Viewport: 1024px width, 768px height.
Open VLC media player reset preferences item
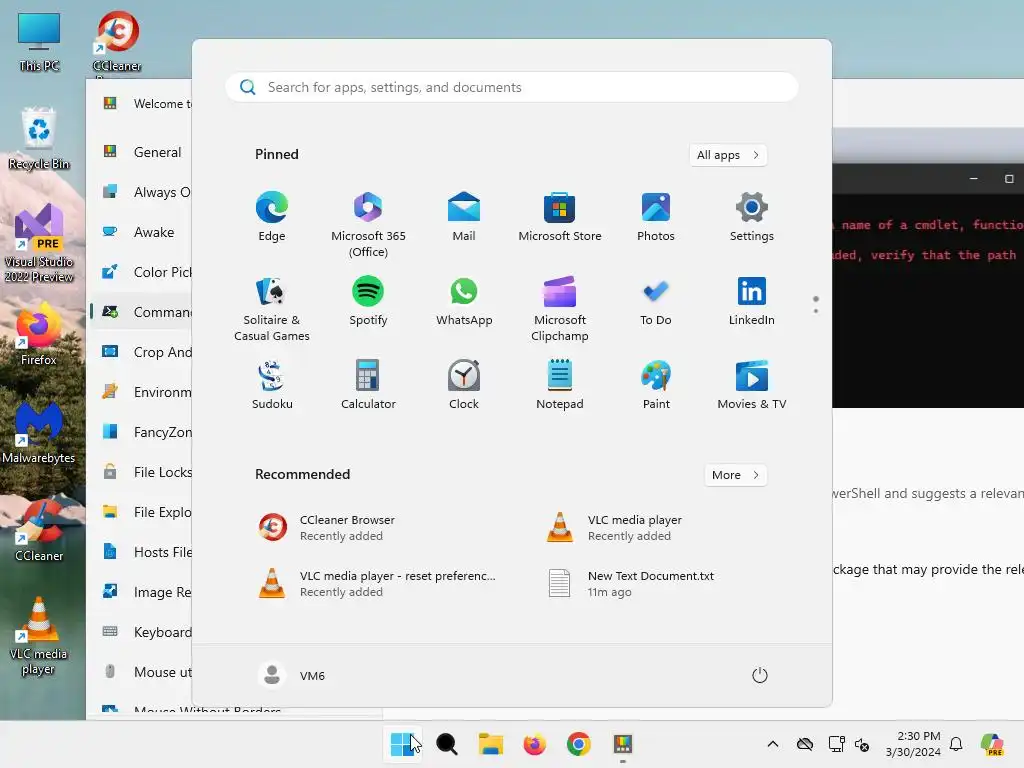click(377, 584)
